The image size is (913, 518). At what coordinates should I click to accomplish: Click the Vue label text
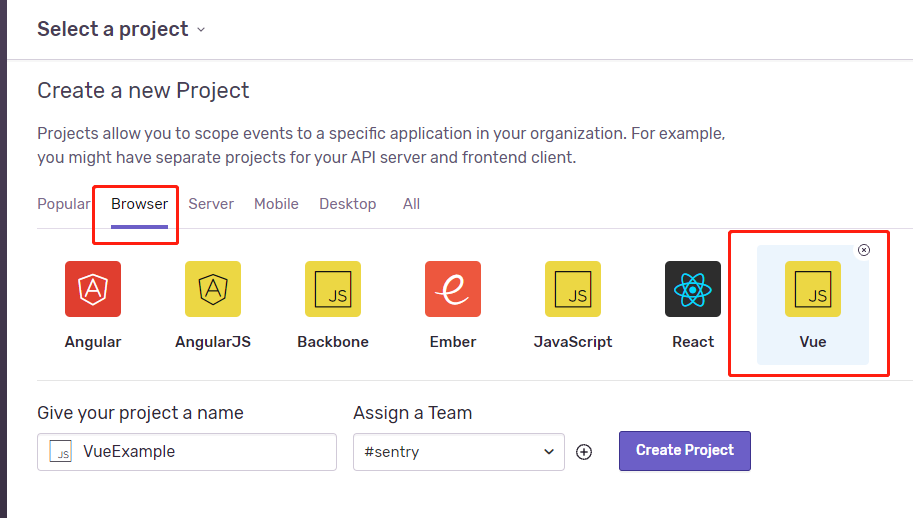[813, 342]
